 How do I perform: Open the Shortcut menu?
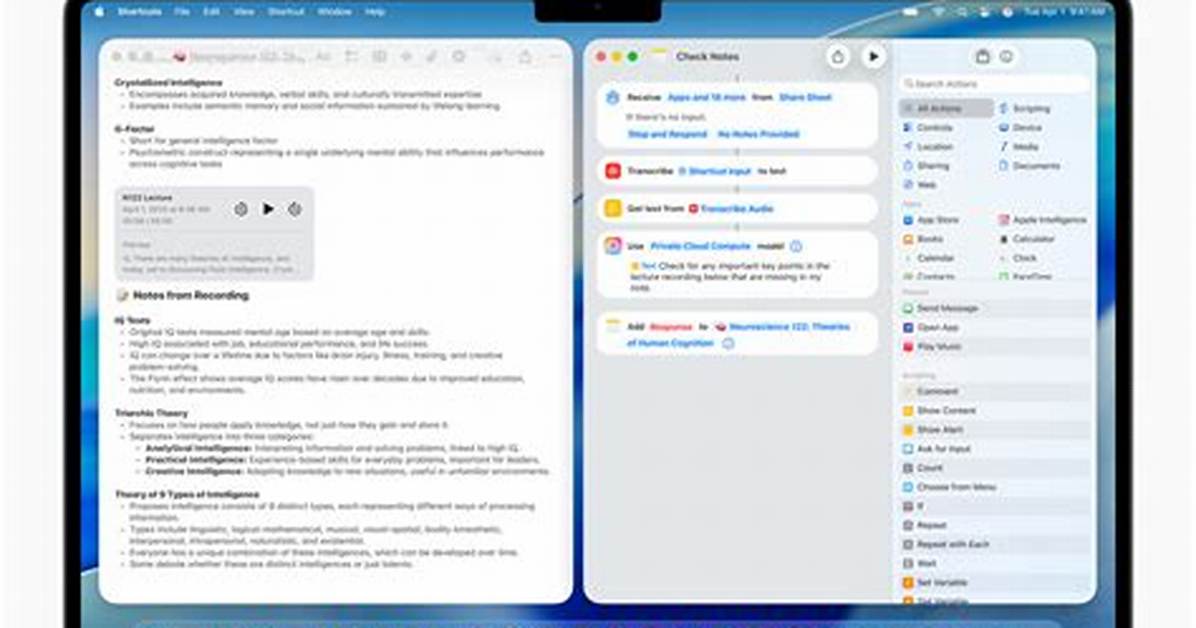[286, 12]
